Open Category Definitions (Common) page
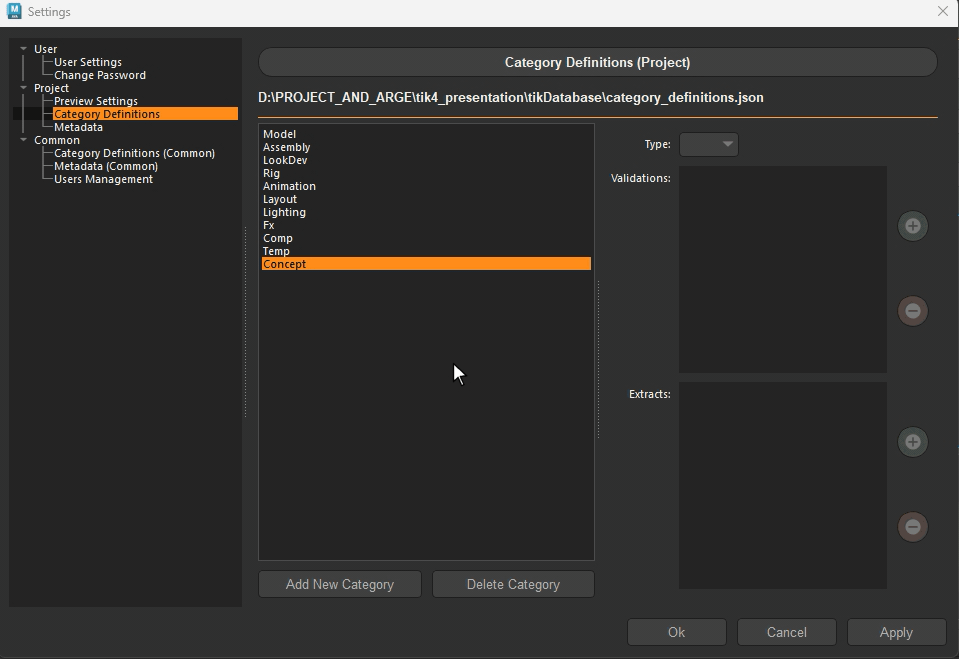959x659 pixels. point(134,153)
